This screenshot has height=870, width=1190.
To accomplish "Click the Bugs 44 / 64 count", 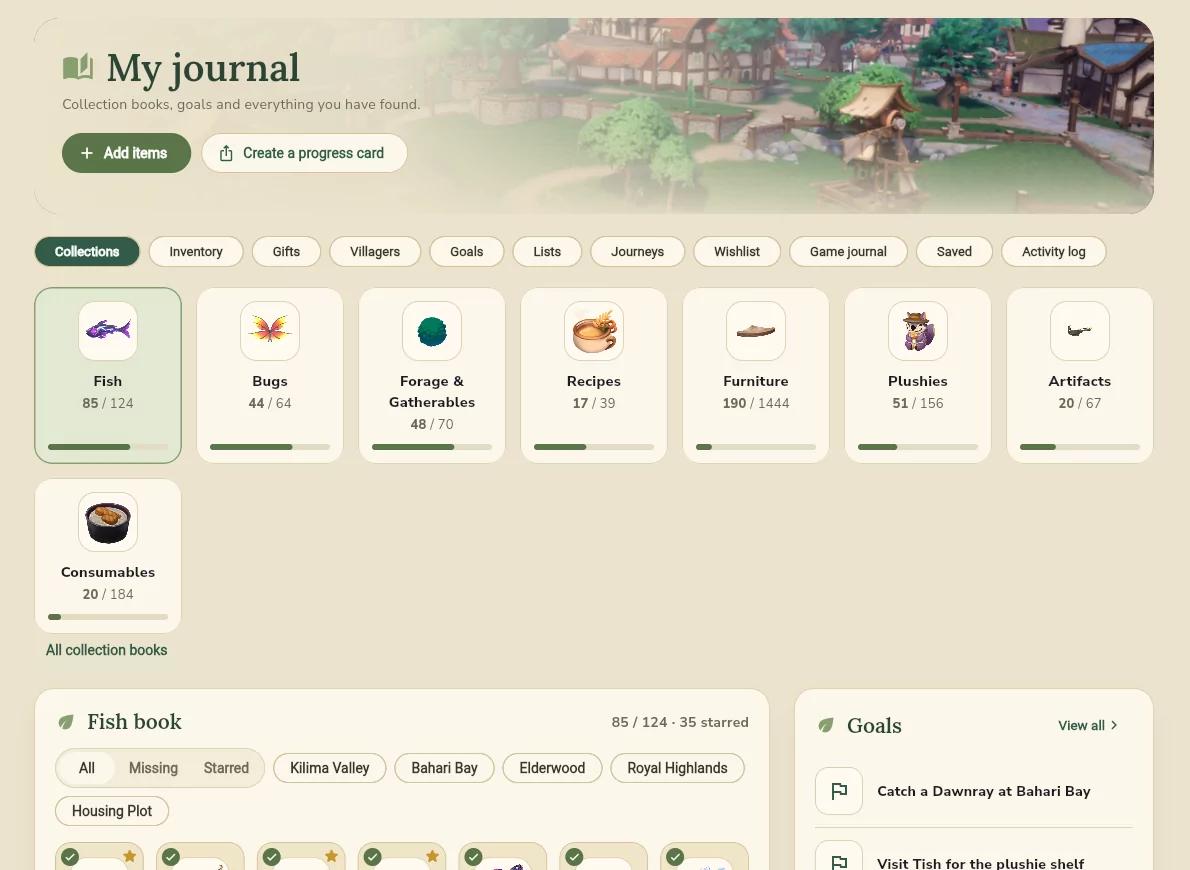I will 269,403.
